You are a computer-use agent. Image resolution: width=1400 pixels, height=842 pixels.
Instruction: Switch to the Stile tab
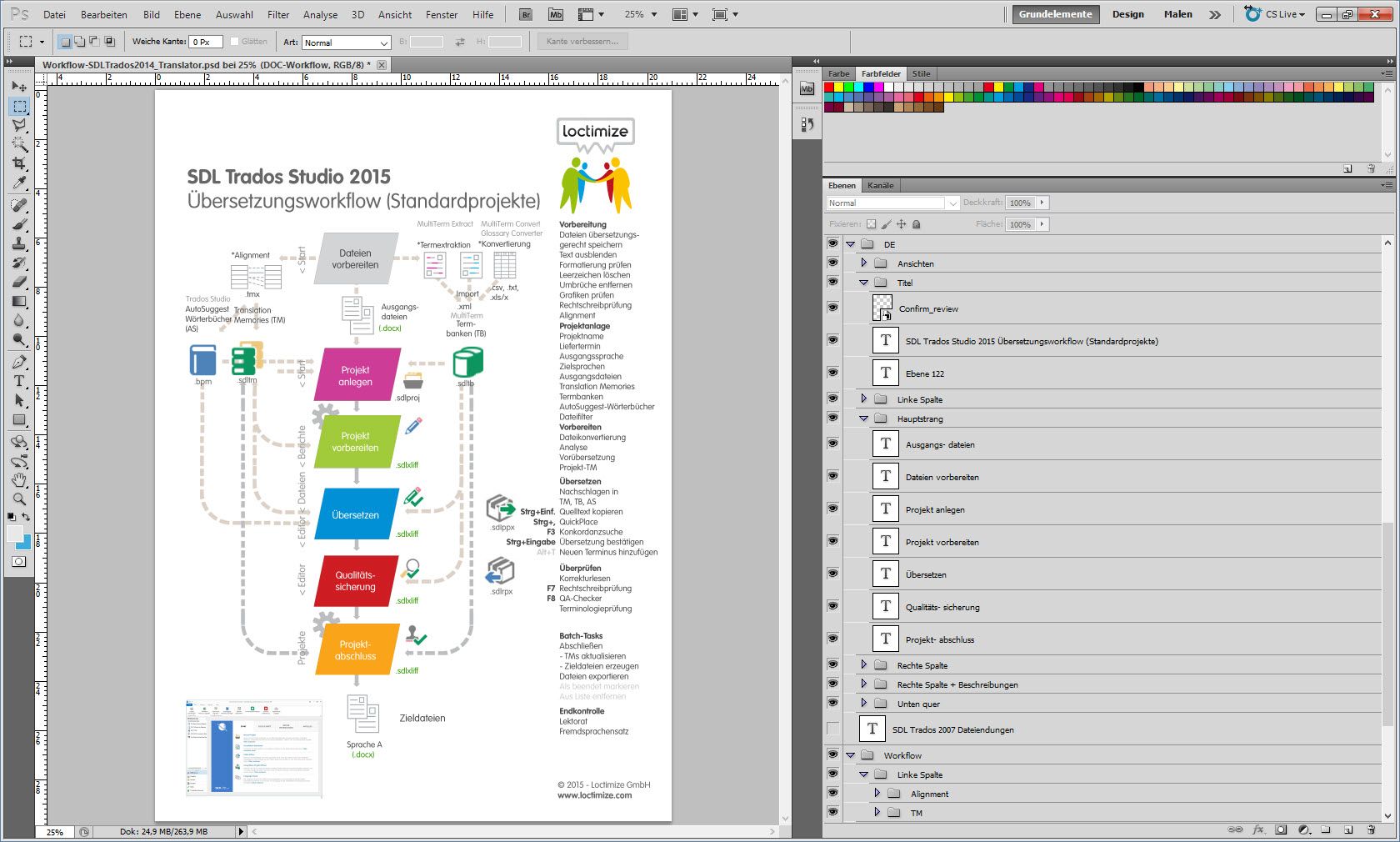[x=921, y=73]
